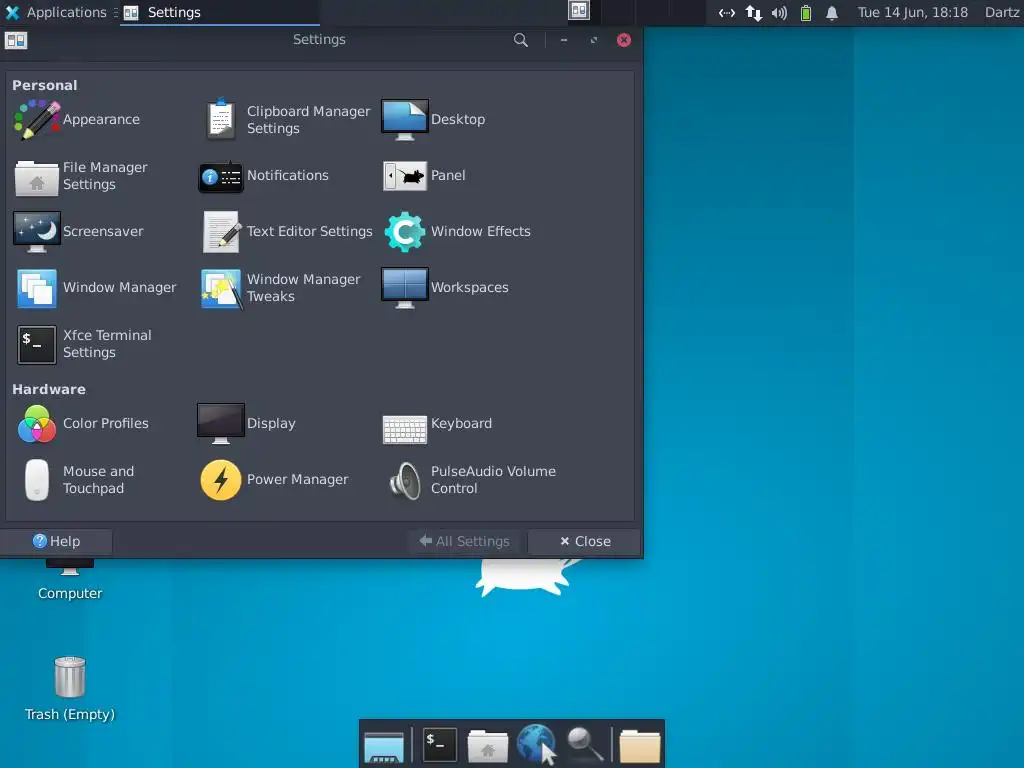Viewport: 1024px width, 768px height.
Task: Click the notification bell icon
Action: point(832,12)
